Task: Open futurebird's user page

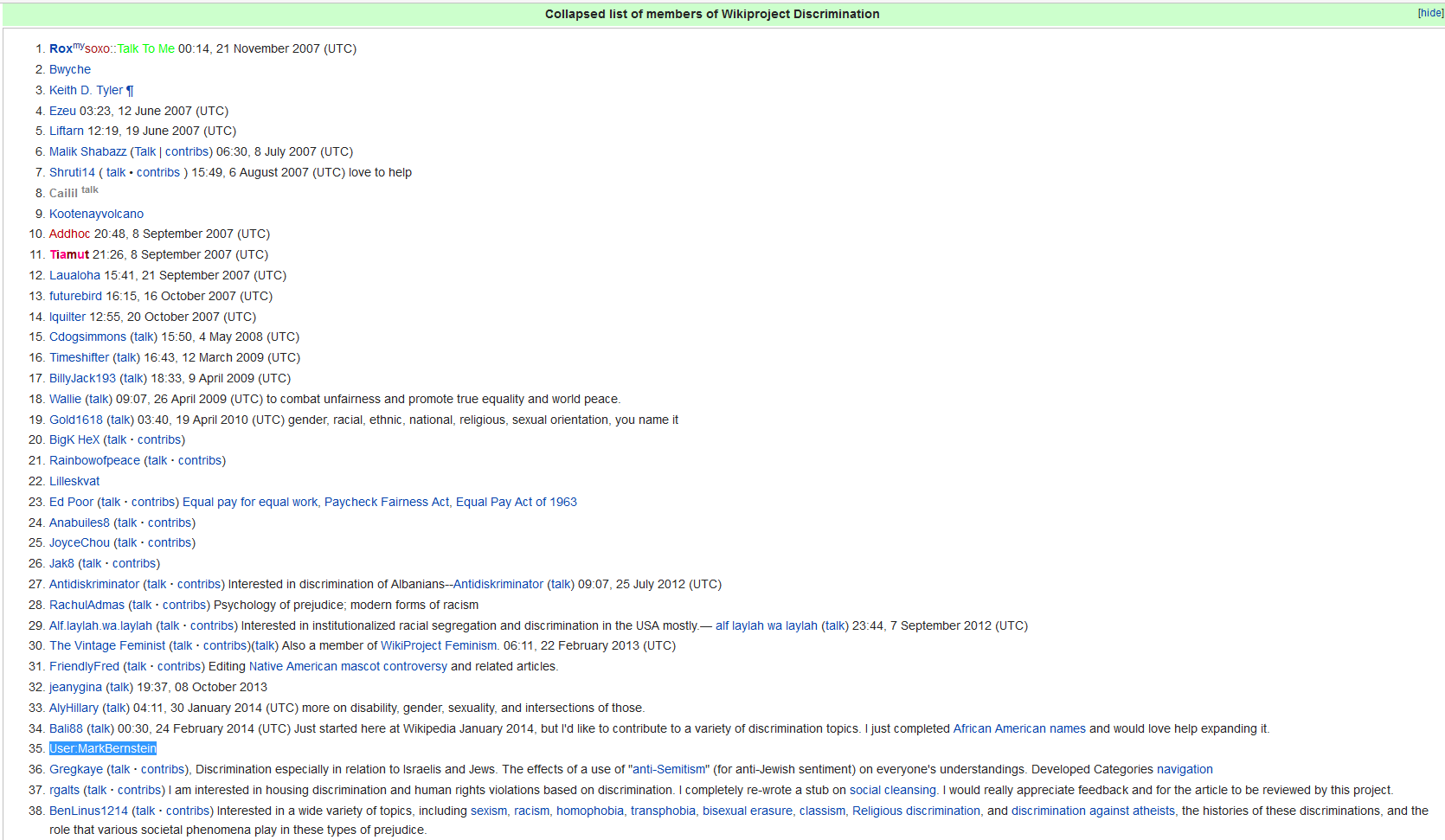Action: pyautogui.click(x=75, y=296)
